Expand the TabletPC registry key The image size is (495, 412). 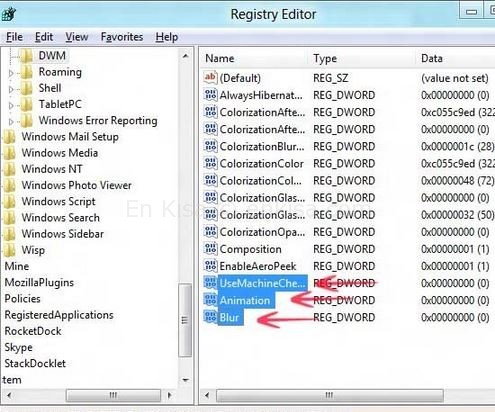click(11, 105)
